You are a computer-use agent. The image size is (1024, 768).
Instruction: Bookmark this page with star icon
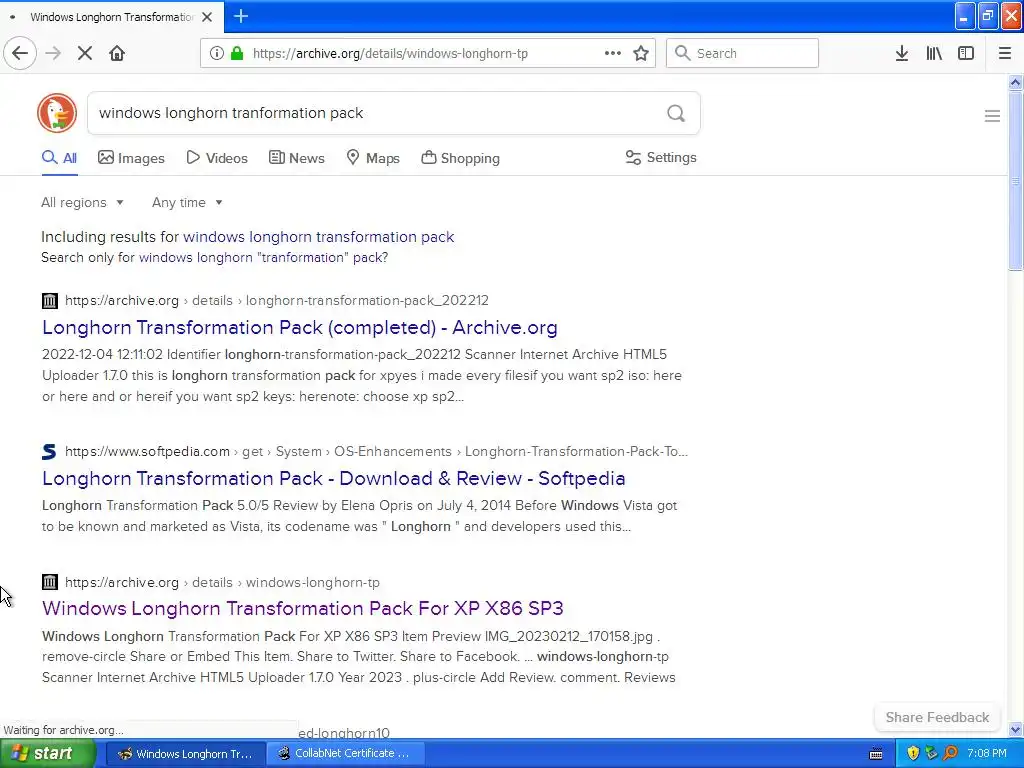[x=641, y=53]
